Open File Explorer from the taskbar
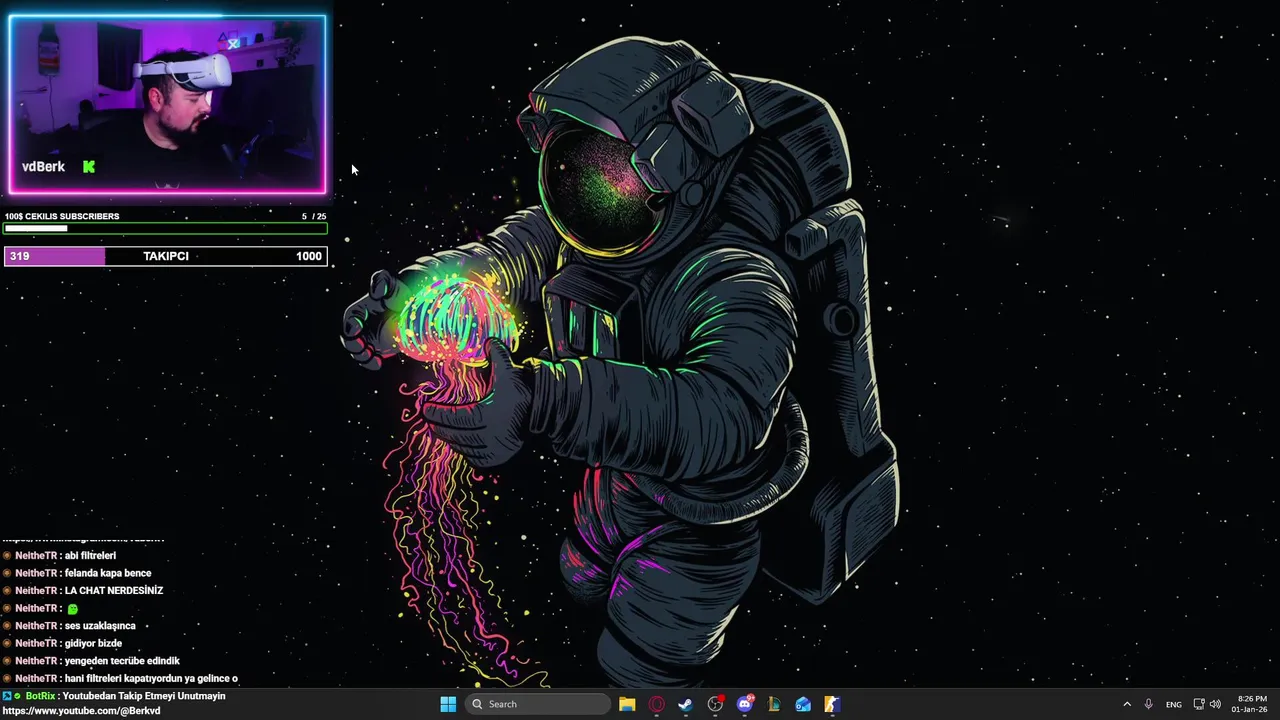The width and height of the screenshot is (1280, 720). [x=627, y=704]
